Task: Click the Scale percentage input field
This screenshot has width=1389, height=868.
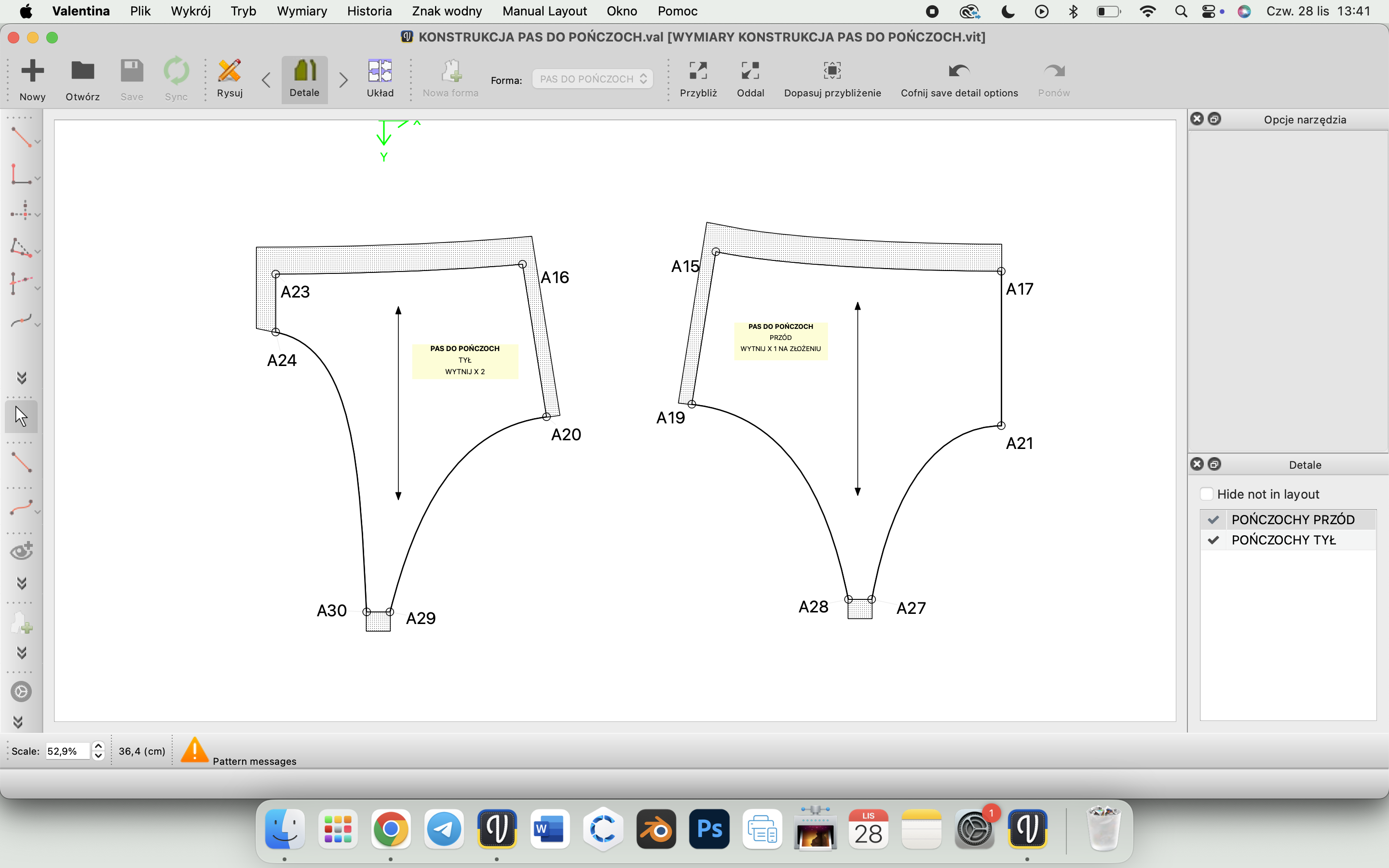Action: [67, 751]
